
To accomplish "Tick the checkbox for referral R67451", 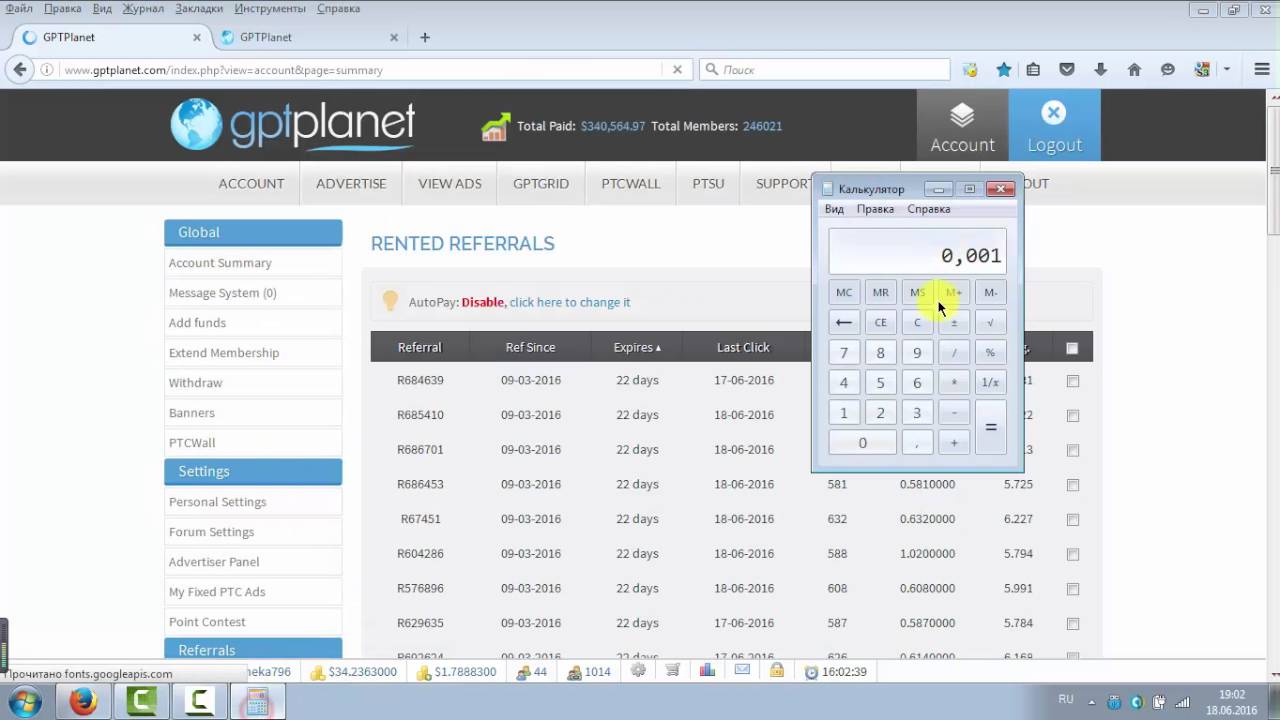I will point(1073,520).
